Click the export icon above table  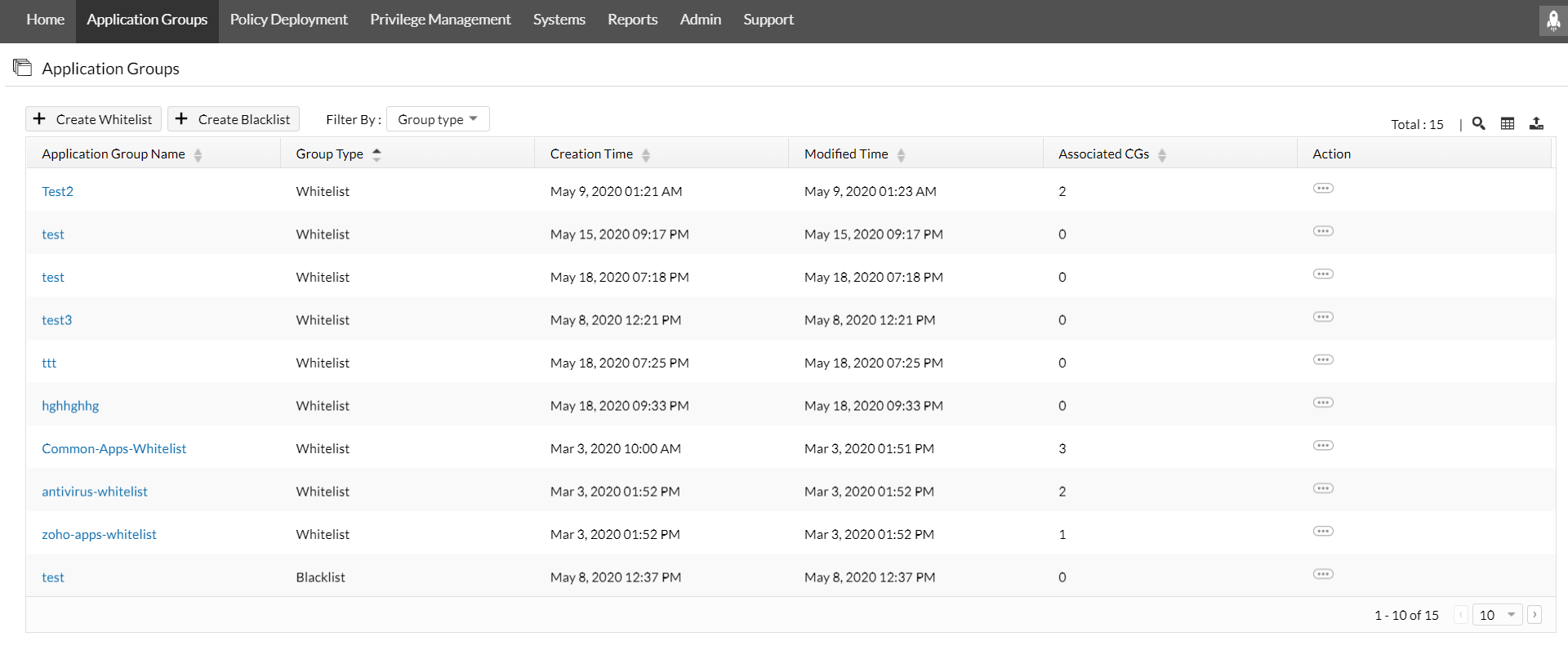1536,123
